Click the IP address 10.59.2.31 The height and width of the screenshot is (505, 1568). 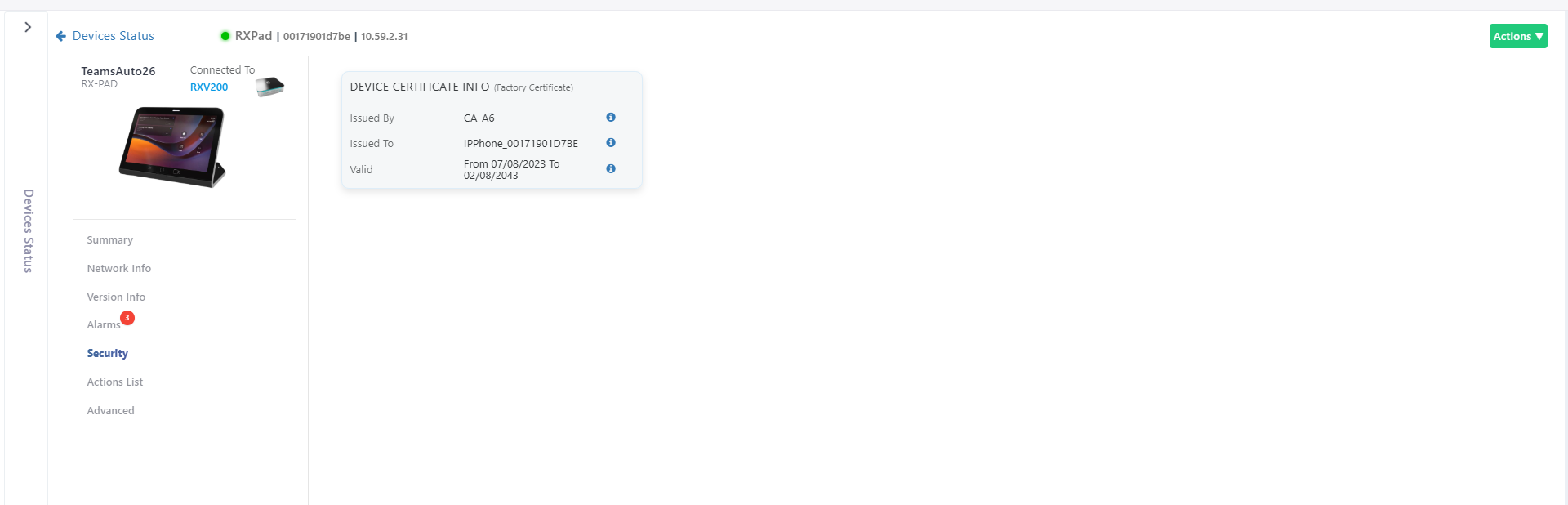point(385,37)
